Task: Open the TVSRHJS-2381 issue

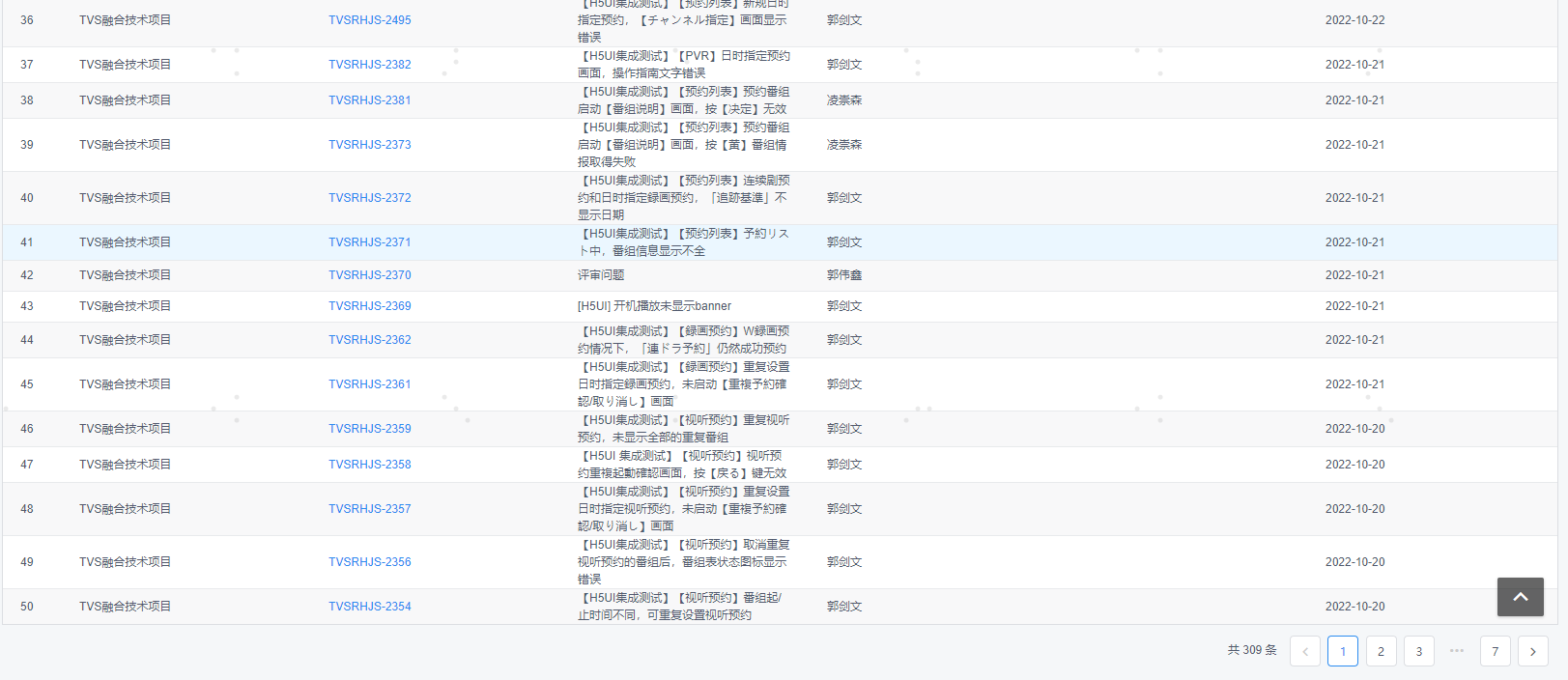Action: click(x=369, y=100)
